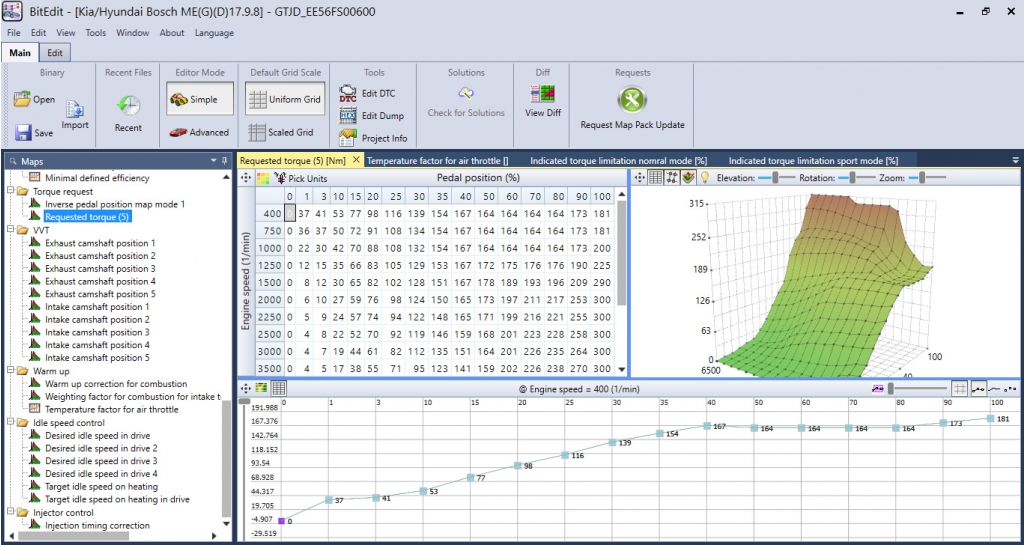Toggle the 3D lighting bulb icon

(705, 177)
